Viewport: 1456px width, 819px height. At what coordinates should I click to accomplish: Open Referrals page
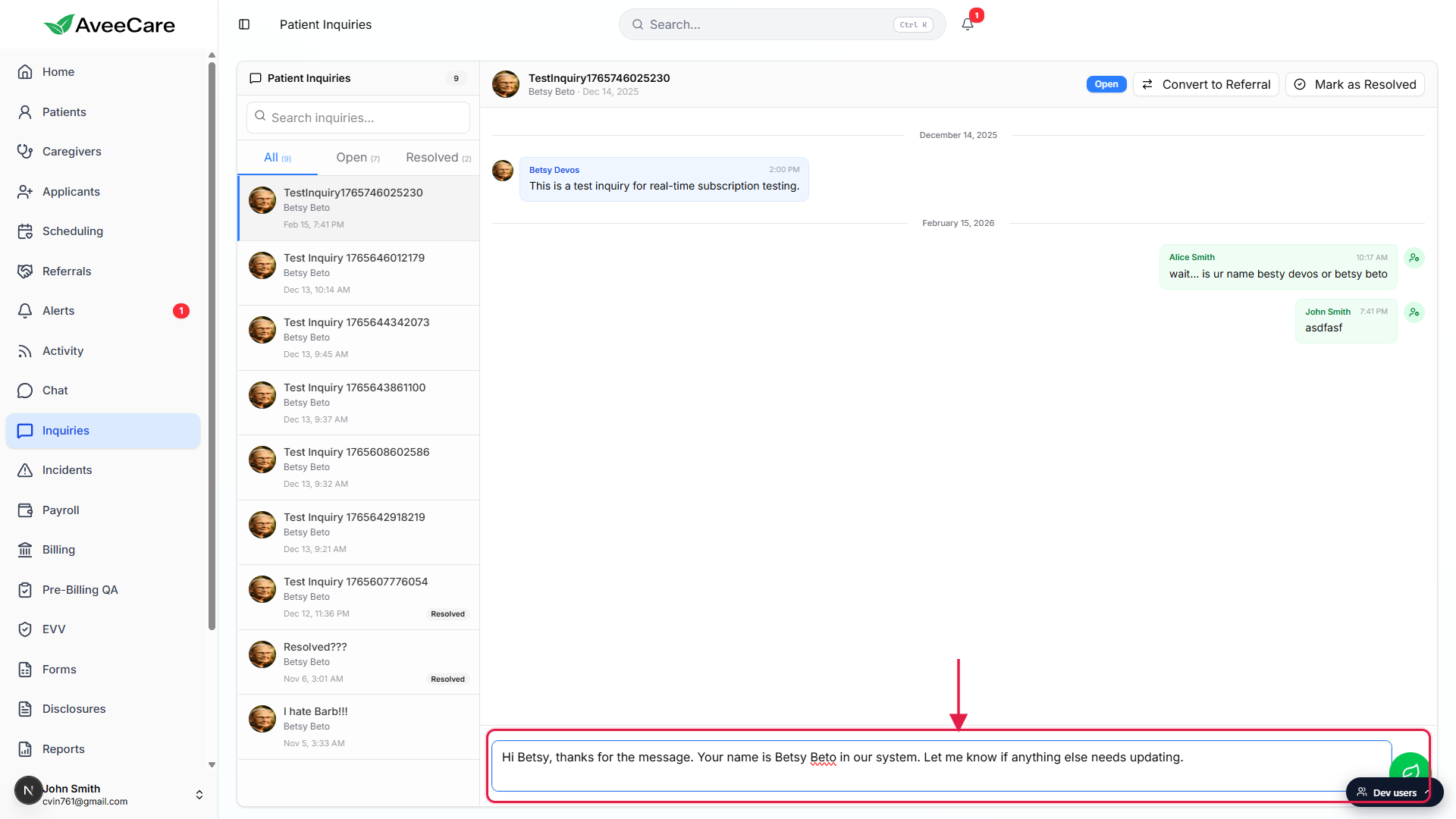(103, 271)
